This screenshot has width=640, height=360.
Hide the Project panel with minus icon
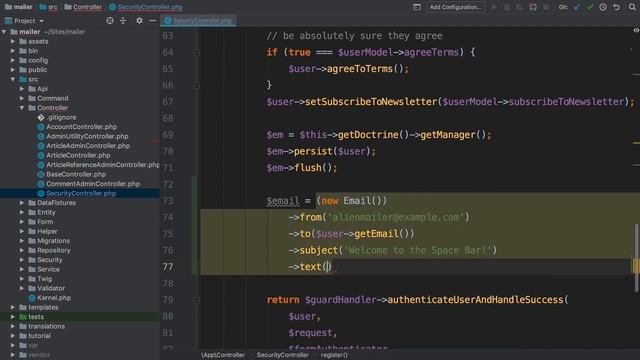pos(152,20)
